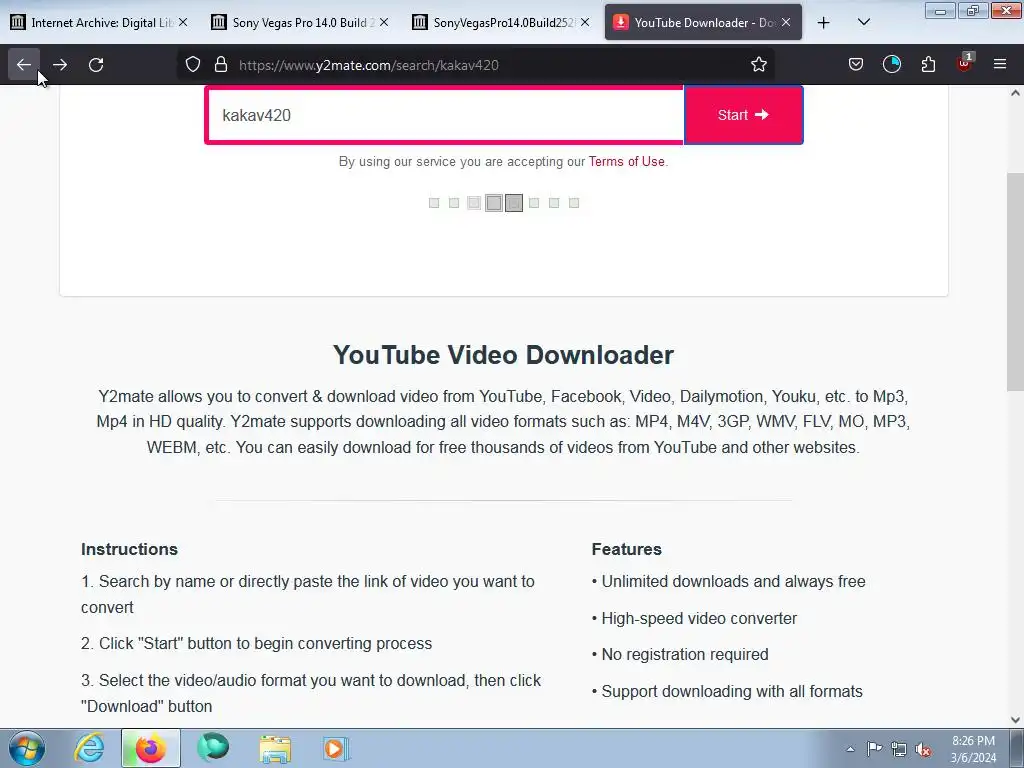Click the scrollbar down arrow
1024x768 pixels.
[1015, 720]
